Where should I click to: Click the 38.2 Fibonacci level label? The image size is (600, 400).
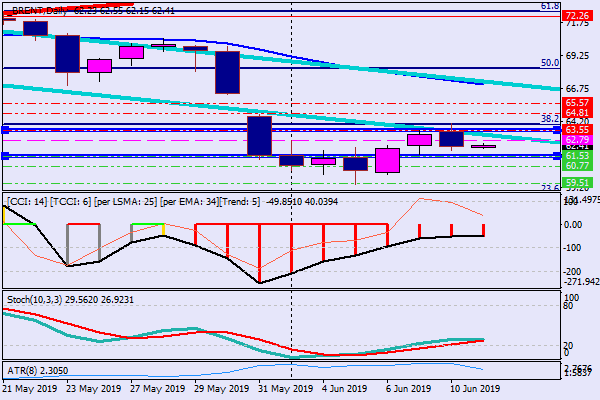click(x=549, y=118)
